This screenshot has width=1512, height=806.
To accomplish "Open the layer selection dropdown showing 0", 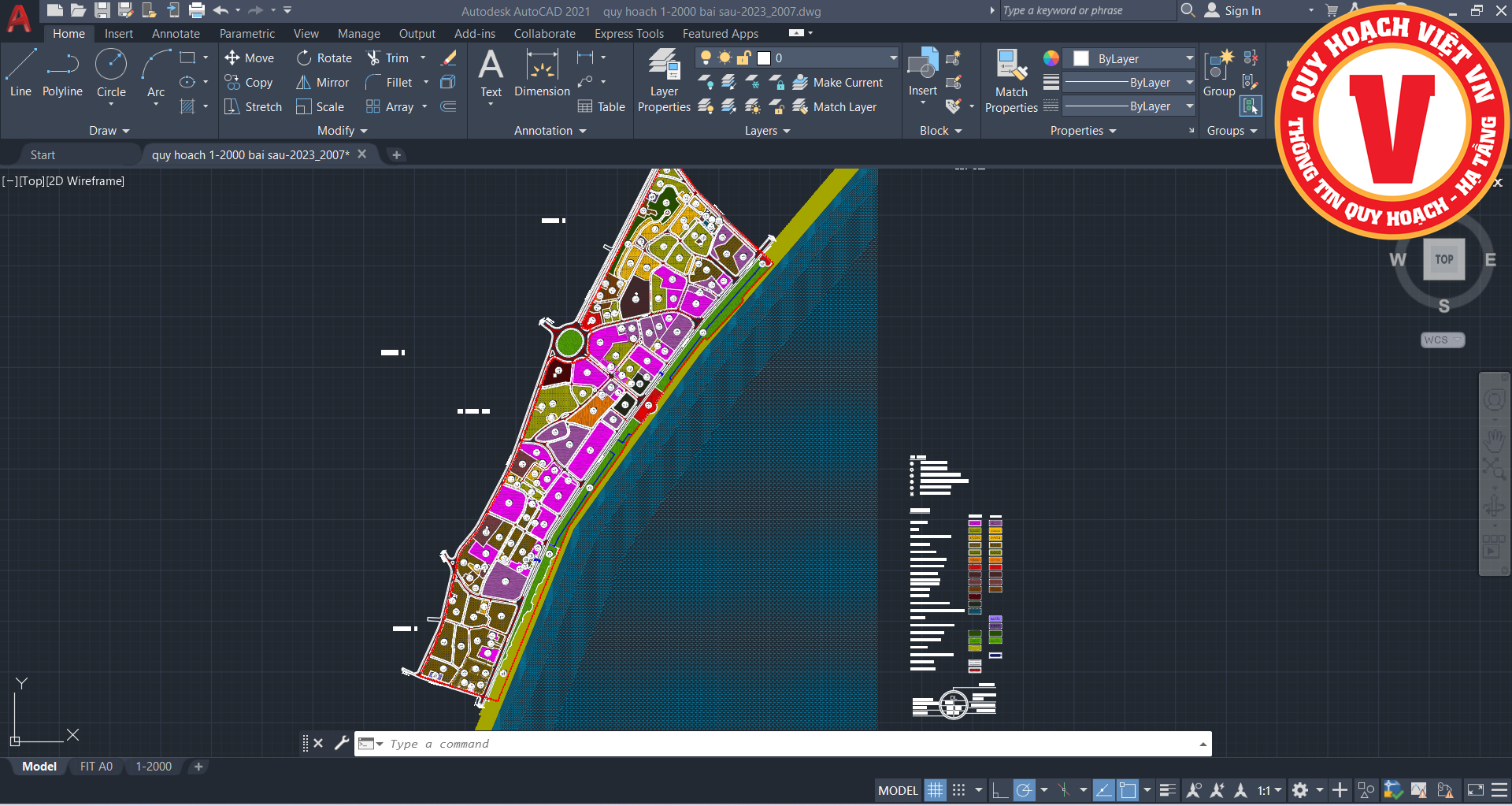I will click(x=797, y=58).
